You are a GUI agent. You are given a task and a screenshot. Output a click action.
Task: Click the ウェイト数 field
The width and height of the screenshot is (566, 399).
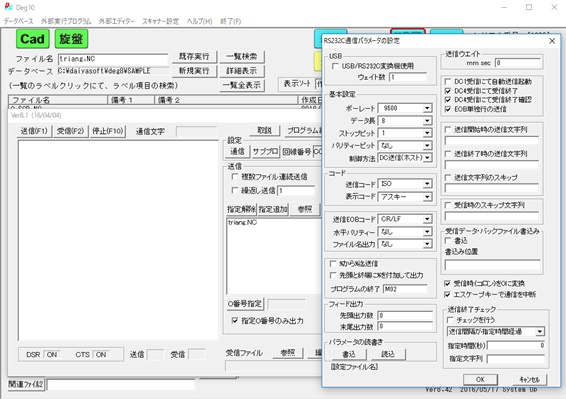pyautogui.click(x=408, y=77)
